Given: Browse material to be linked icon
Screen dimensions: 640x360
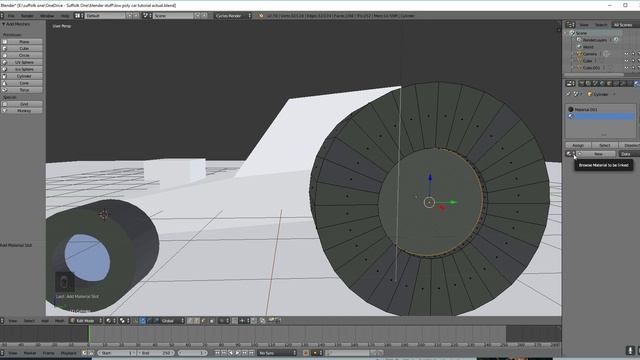Looking at the screenshot, I should (x=570, y=154).
